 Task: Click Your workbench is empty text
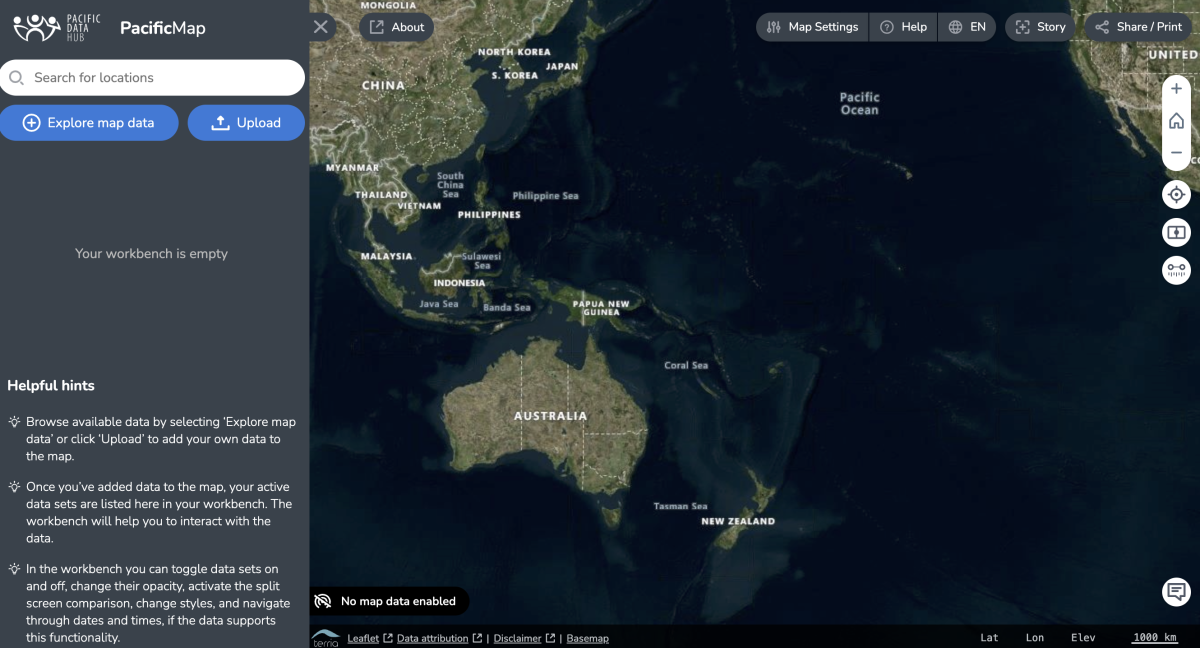(x=152, y=254)
